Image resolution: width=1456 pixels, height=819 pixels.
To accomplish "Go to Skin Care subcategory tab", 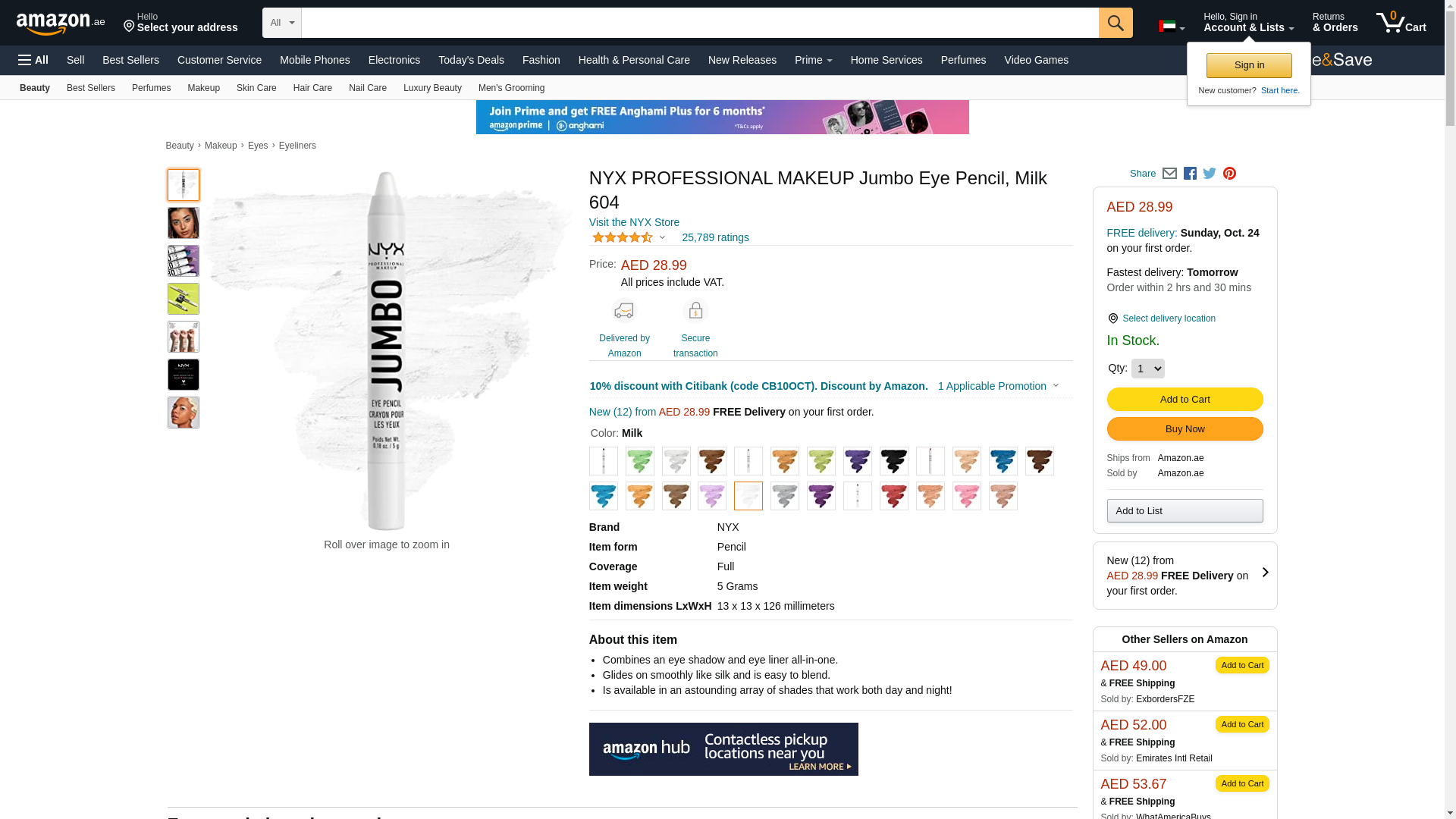I will 256,88.
